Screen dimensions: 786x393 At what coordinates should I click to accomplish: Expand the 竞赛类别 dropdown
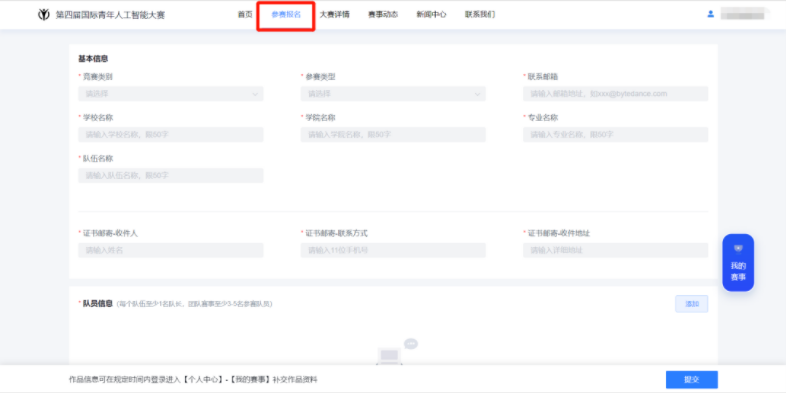[170, 94]
